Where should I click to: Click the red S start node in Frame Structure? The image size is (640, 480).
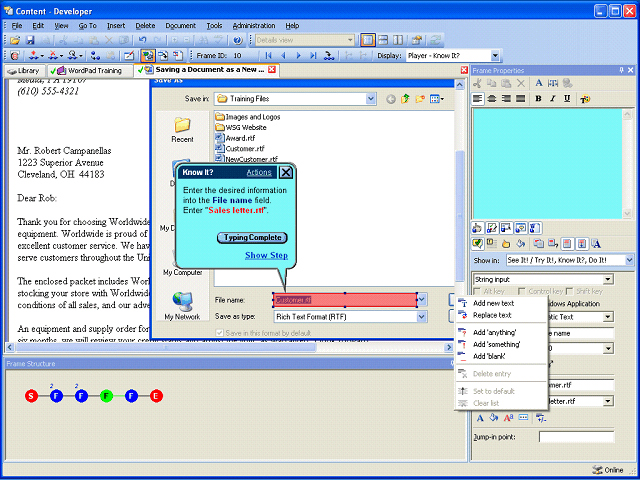pos(31,396)
